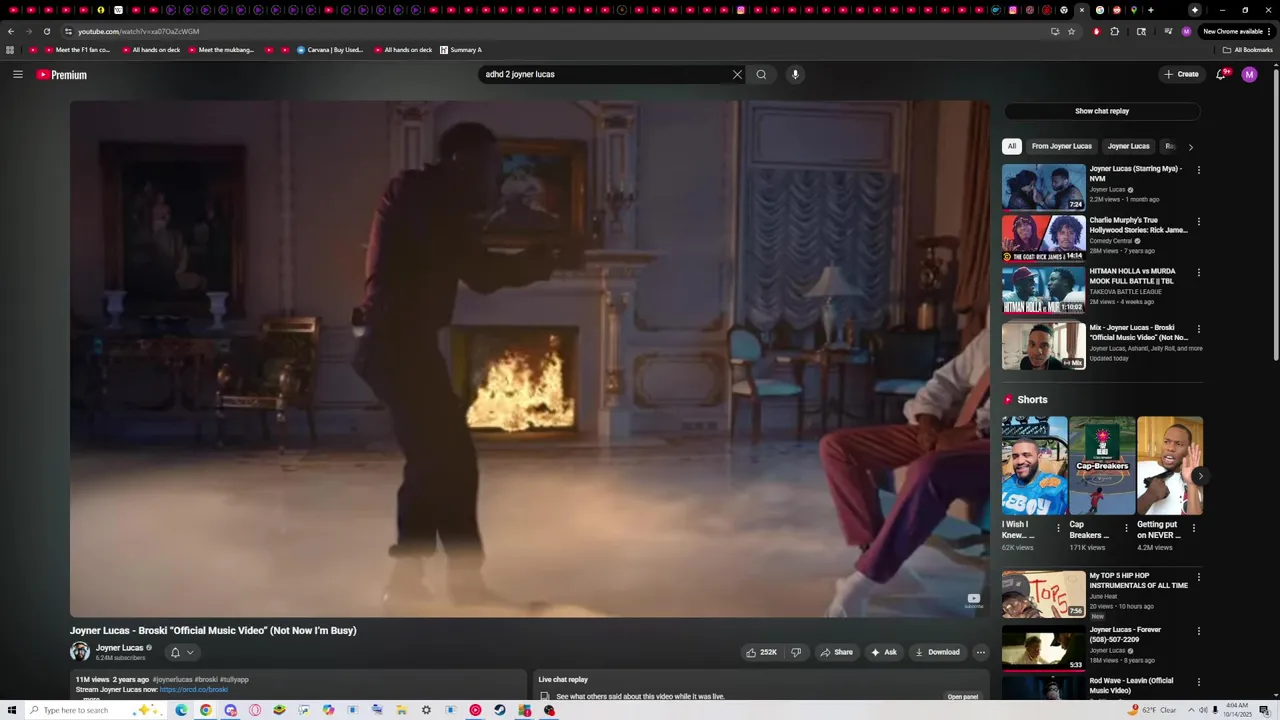Select the From Joyner Lucas chip
1280x720 pixels.
tap(1061, 146)
